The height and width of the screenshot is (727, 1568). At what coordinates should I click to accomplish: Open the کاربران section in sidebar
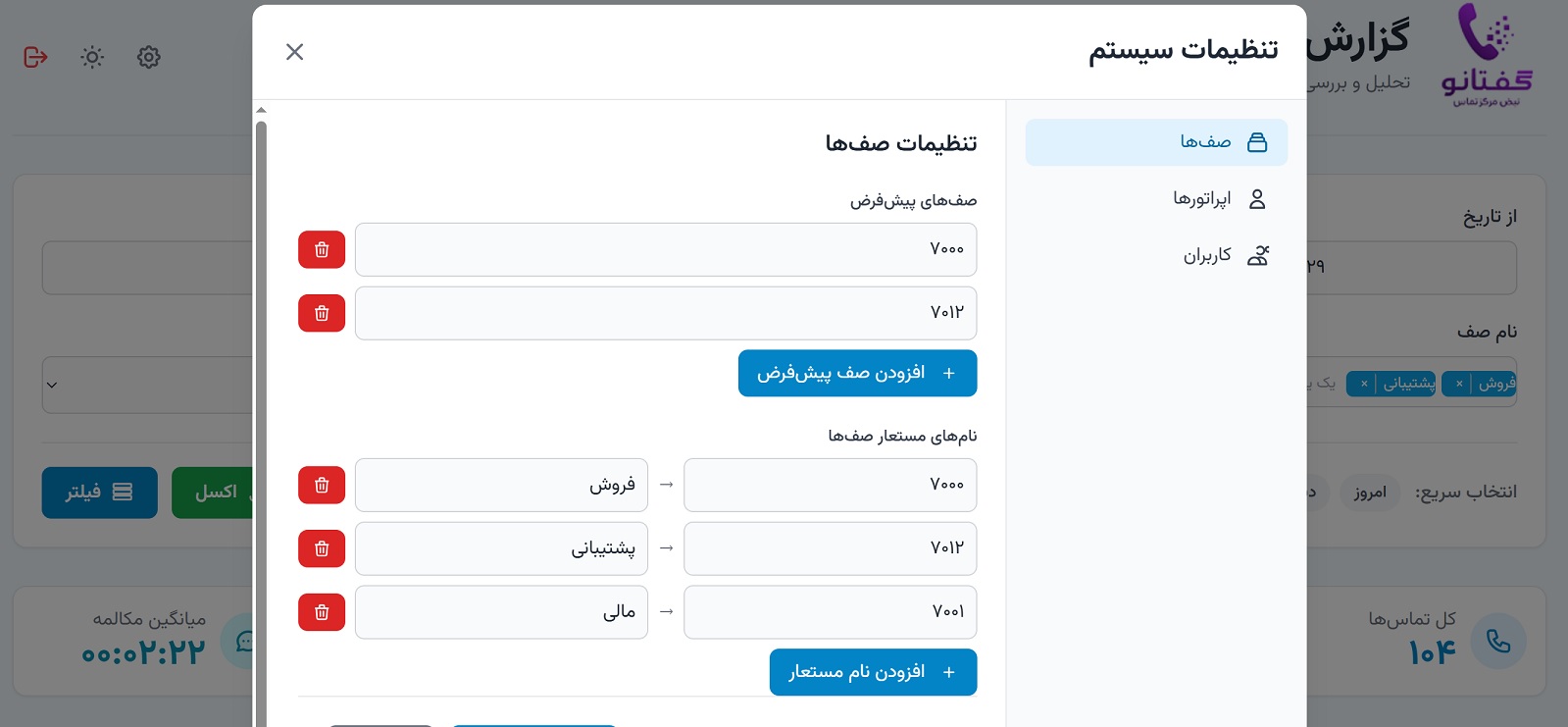point(1225,255)
